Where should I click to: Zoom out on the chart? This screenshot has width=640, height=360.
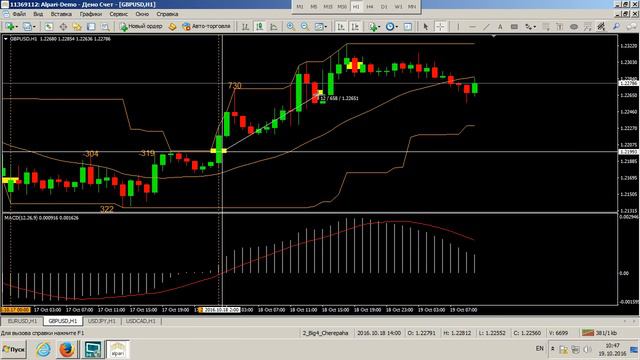click(304, 27)
